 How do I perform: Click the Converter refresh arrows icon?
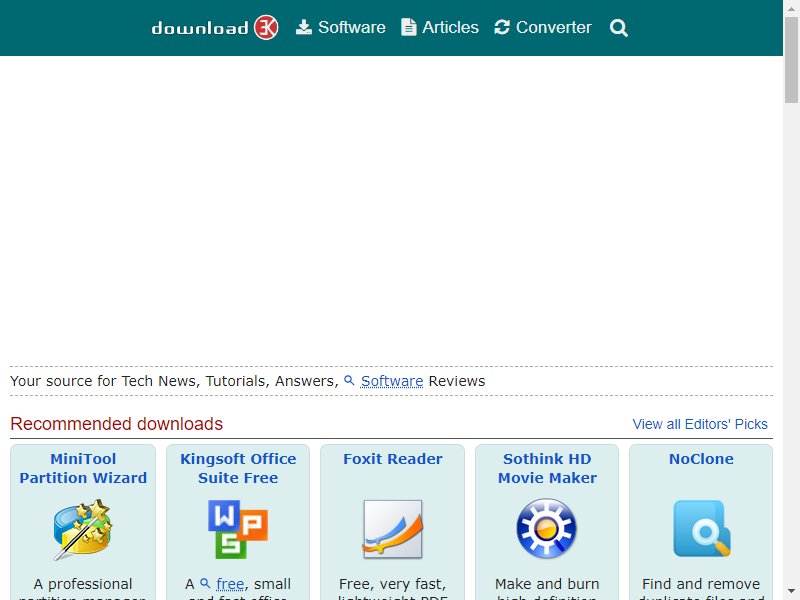(502, 28)
